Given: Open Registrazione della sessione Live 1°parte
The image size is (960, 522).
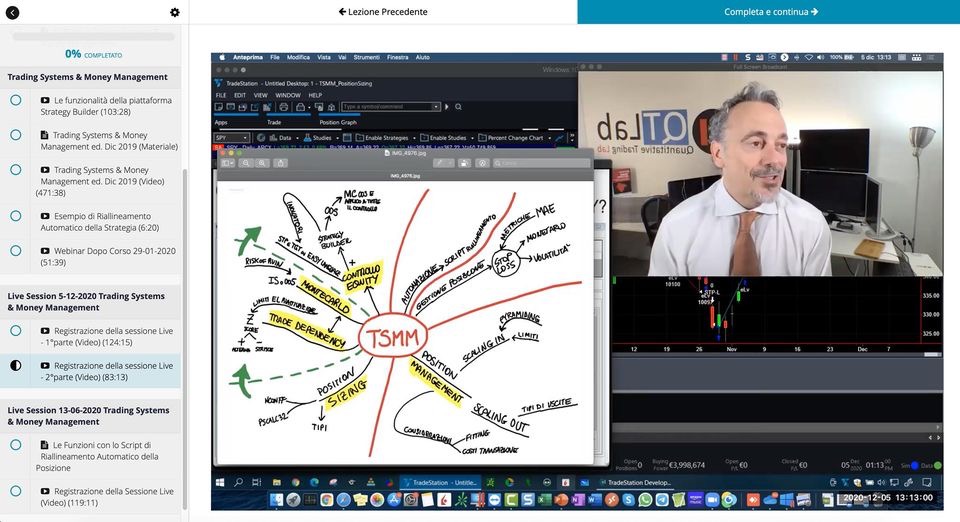Looking at the screenshot, I should click(x=107, y=337).
